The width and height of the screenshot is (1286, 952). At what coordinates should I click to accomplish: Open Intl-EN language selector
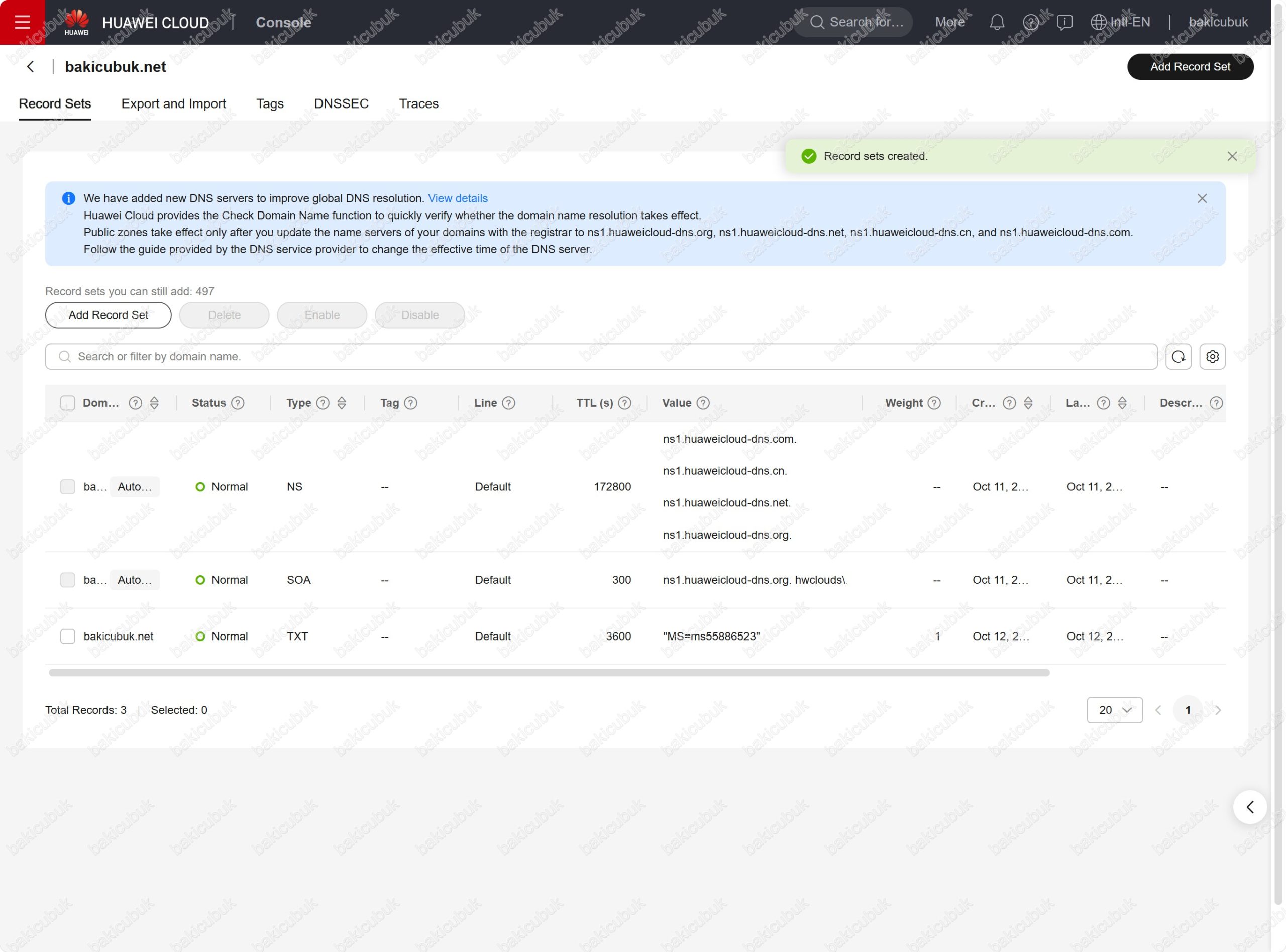[1120, 22]
